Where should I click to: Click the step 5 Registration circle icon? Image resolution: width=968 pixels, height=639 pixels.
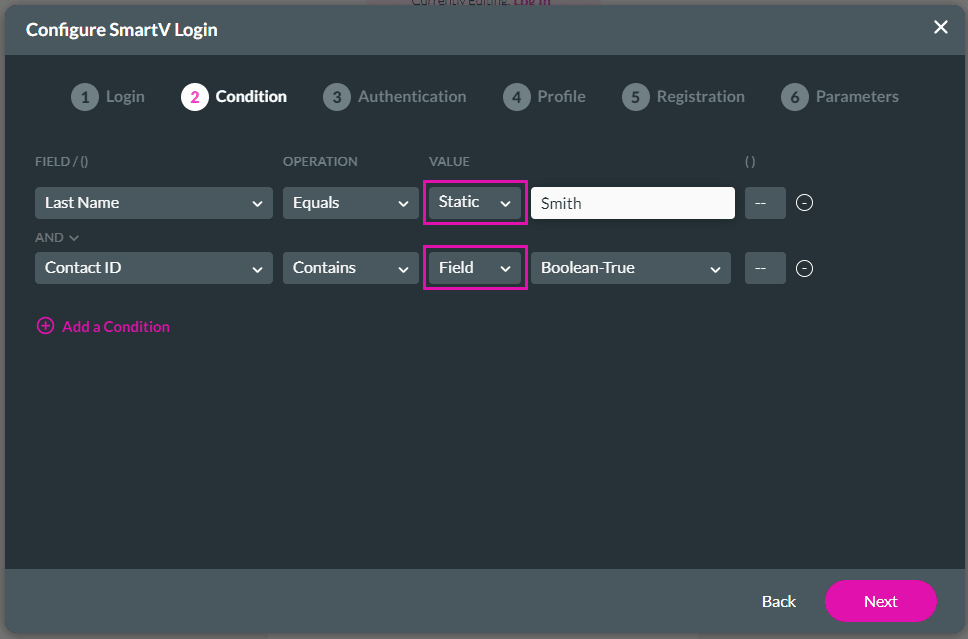coord(635,96)
